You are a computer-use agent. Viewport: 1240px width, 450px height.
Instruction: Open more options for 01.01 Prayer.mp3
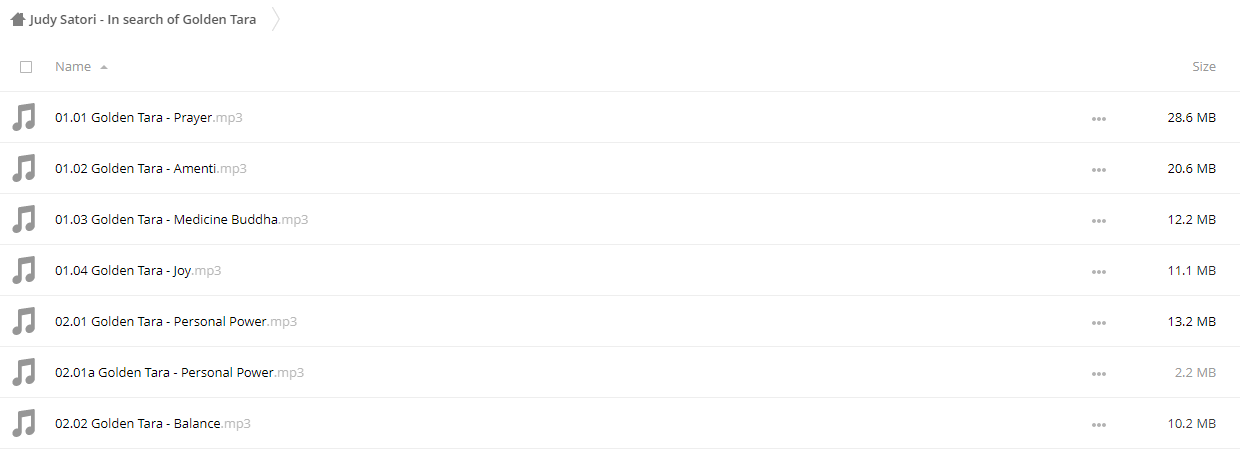pyautogui.click(x=1099, y=118)
